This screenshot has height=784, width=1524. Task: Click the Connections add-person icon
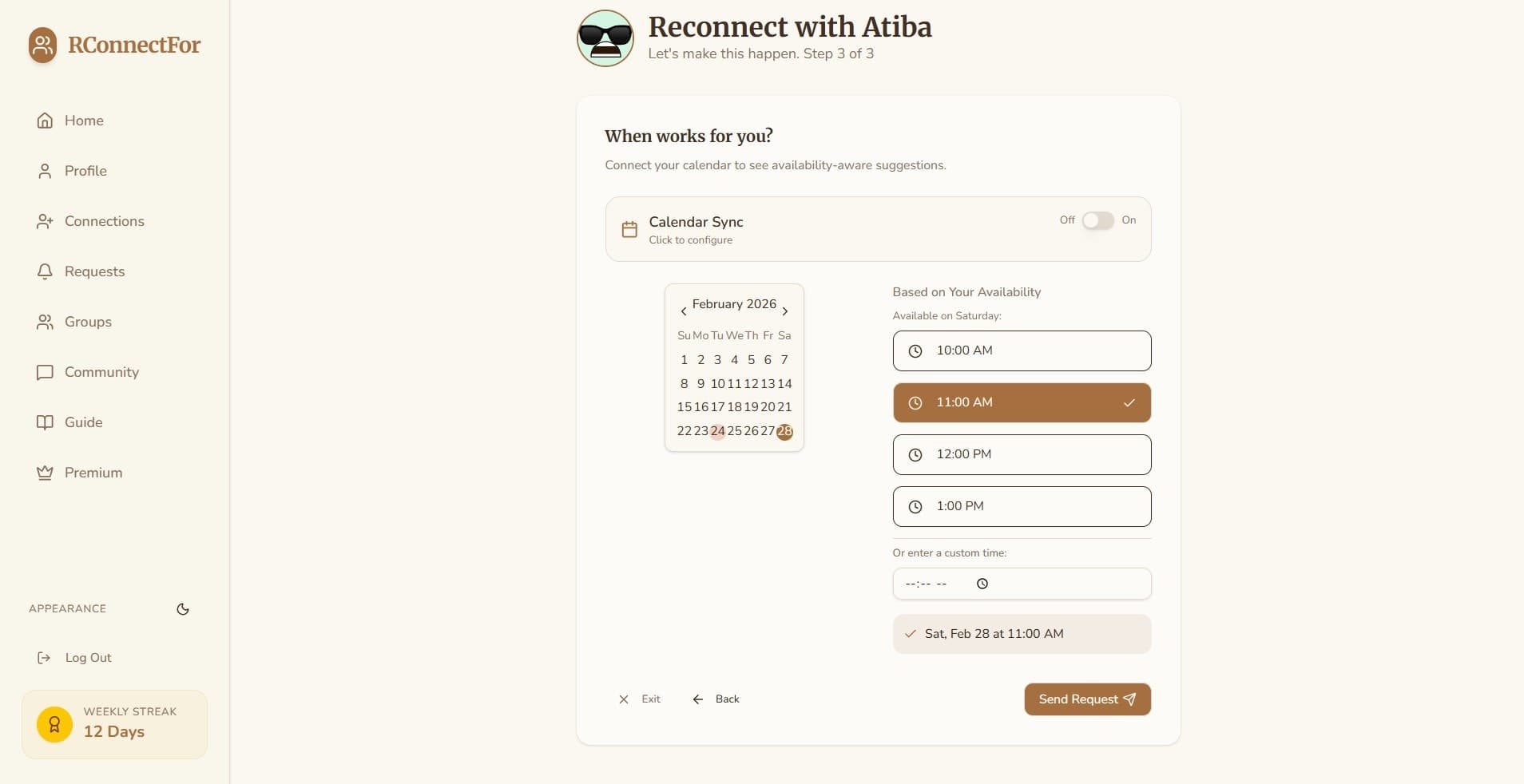coord(46,221)
